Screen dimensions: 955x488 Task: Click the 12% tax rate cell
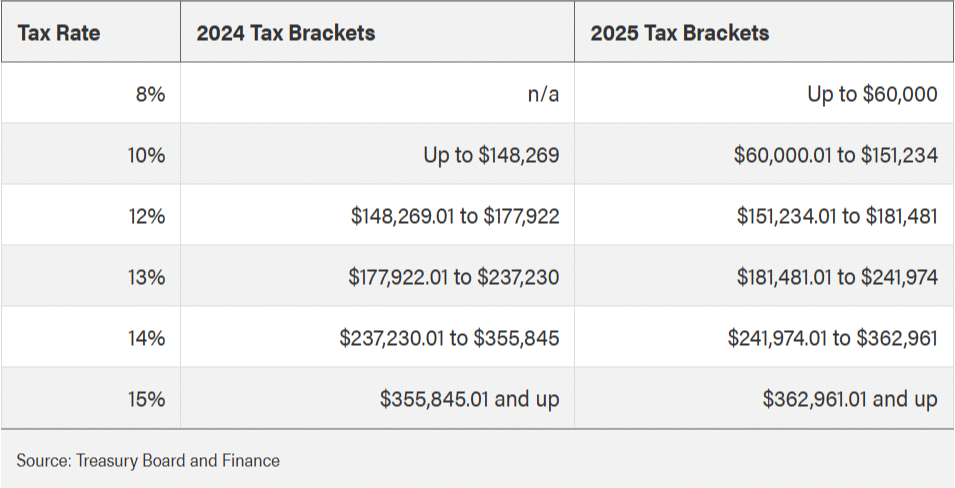coord(146,216)
